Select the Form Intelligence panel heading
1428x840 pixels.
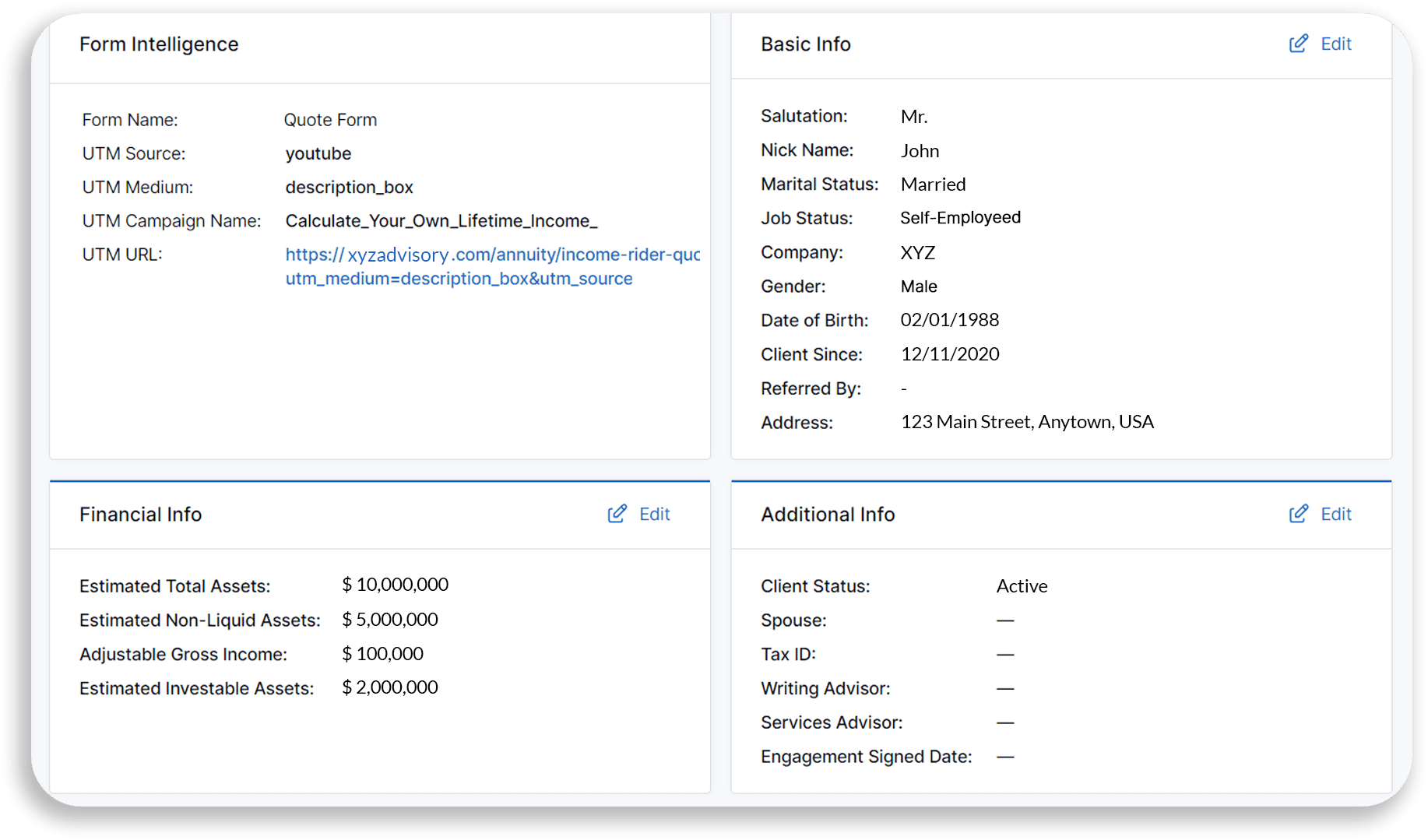click(159, 44)
